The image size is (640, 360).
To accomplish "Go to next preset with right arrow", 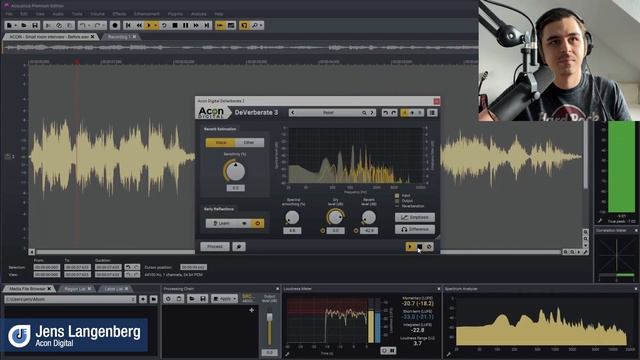I will [x=372, y=113].
